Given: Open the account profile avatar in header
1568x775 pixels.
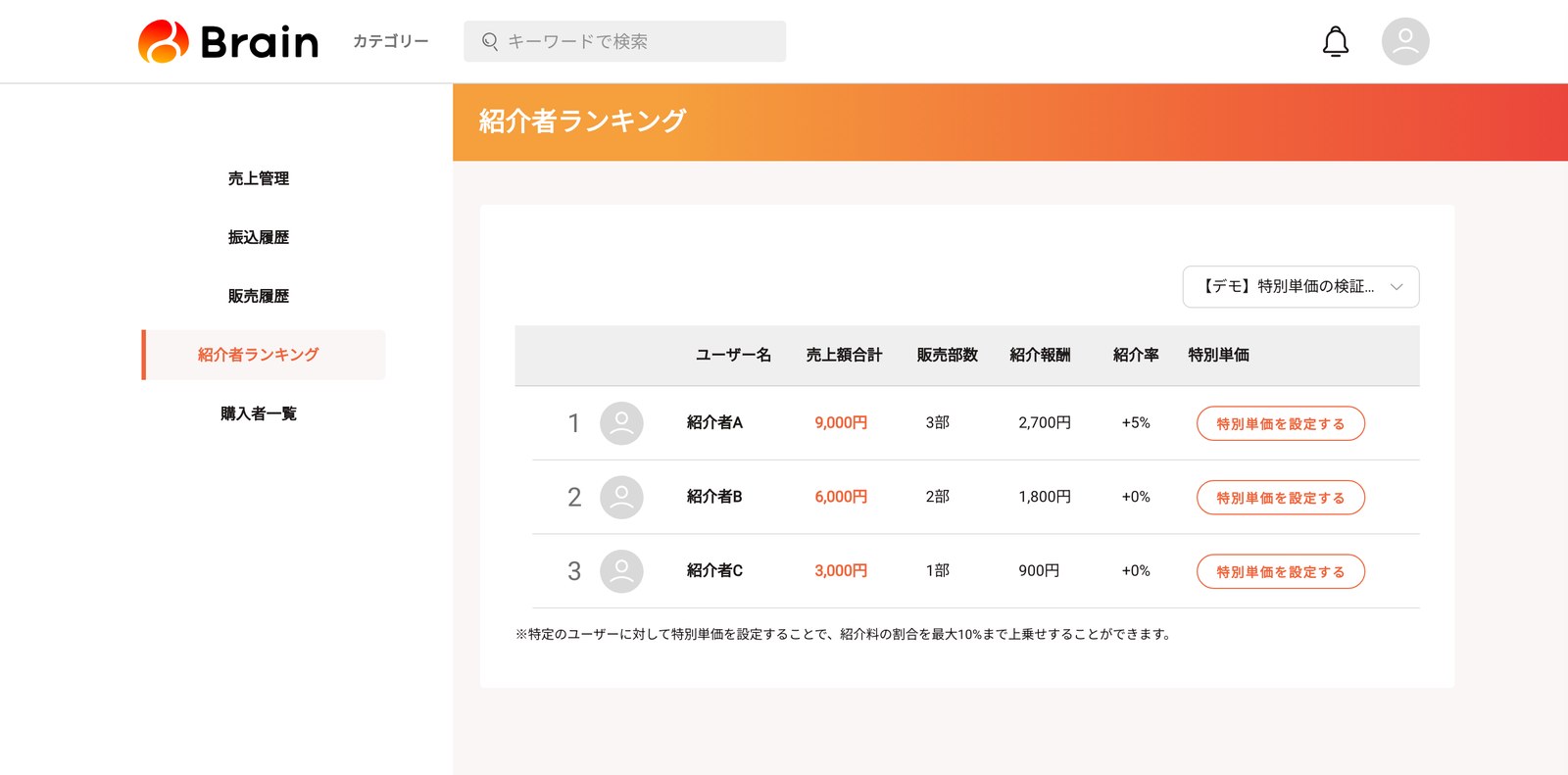Looking at the screenshot, I should click(x=1405, y=41).
